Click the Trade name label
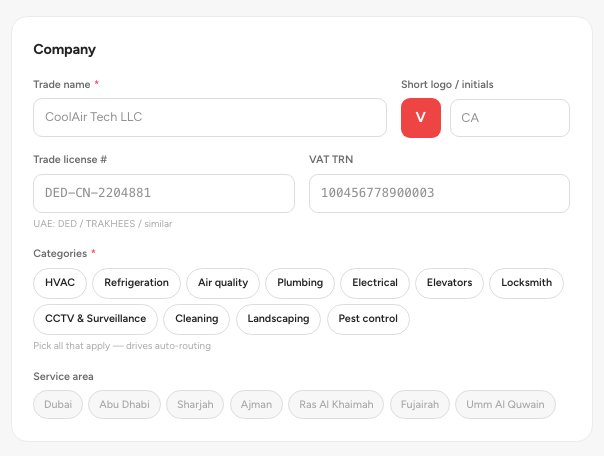 pyautogui.click(x=62, y=84)
